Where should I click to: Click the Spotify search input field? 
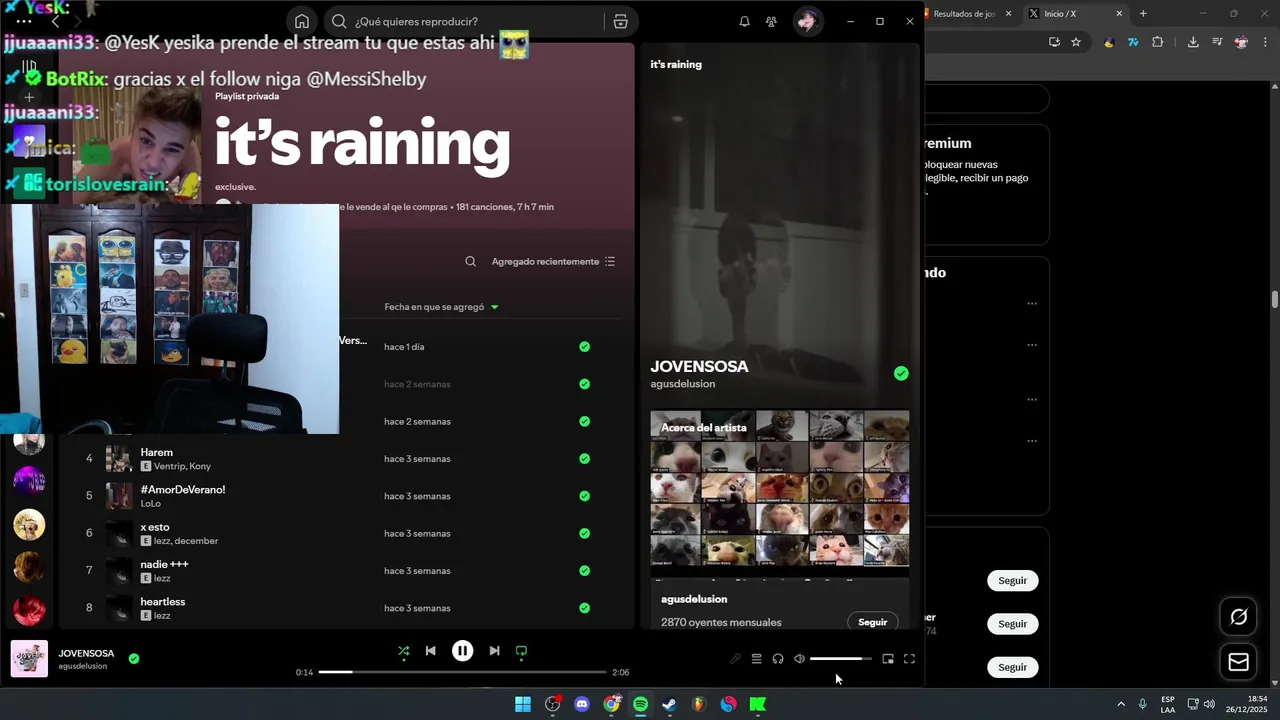(475, 21)
